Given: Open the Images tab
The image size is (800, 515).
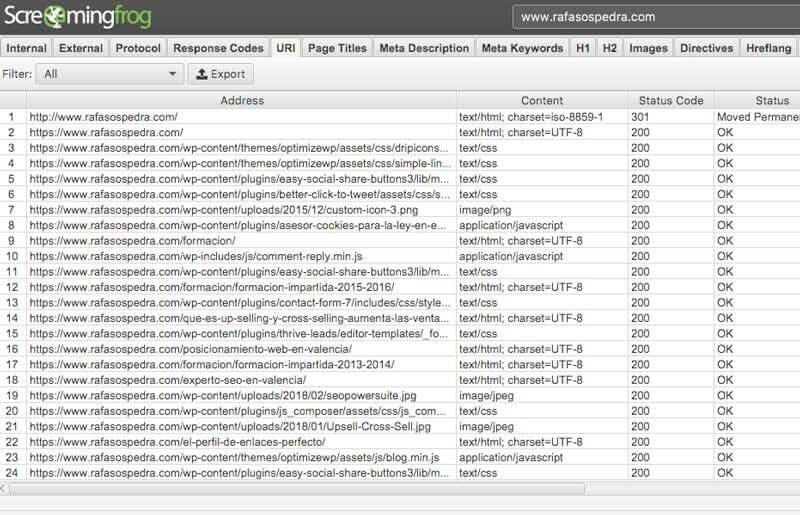Looking at the screenshot, I should point(648,48).
